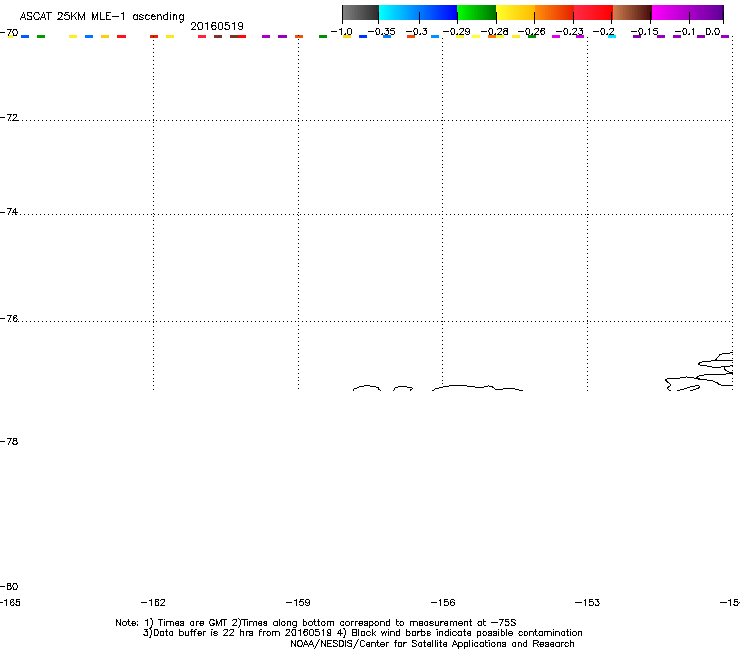
Task: Click the -0.2 color scale label
Action: [604, 32]
